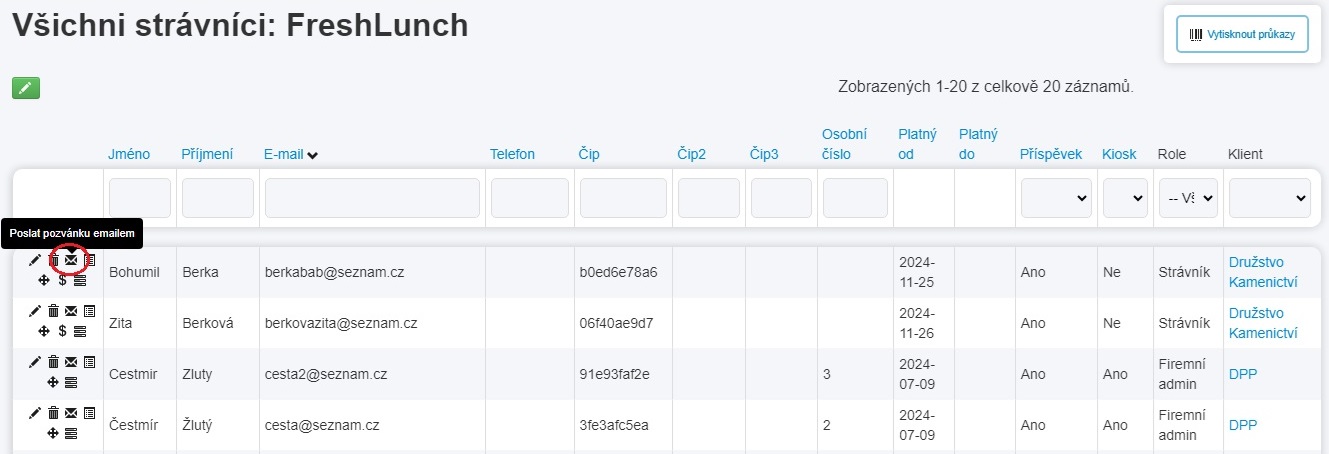Expand the Kiosk filter dropdown
This screenshot has width=1329, height=454.
[1125, 198]
